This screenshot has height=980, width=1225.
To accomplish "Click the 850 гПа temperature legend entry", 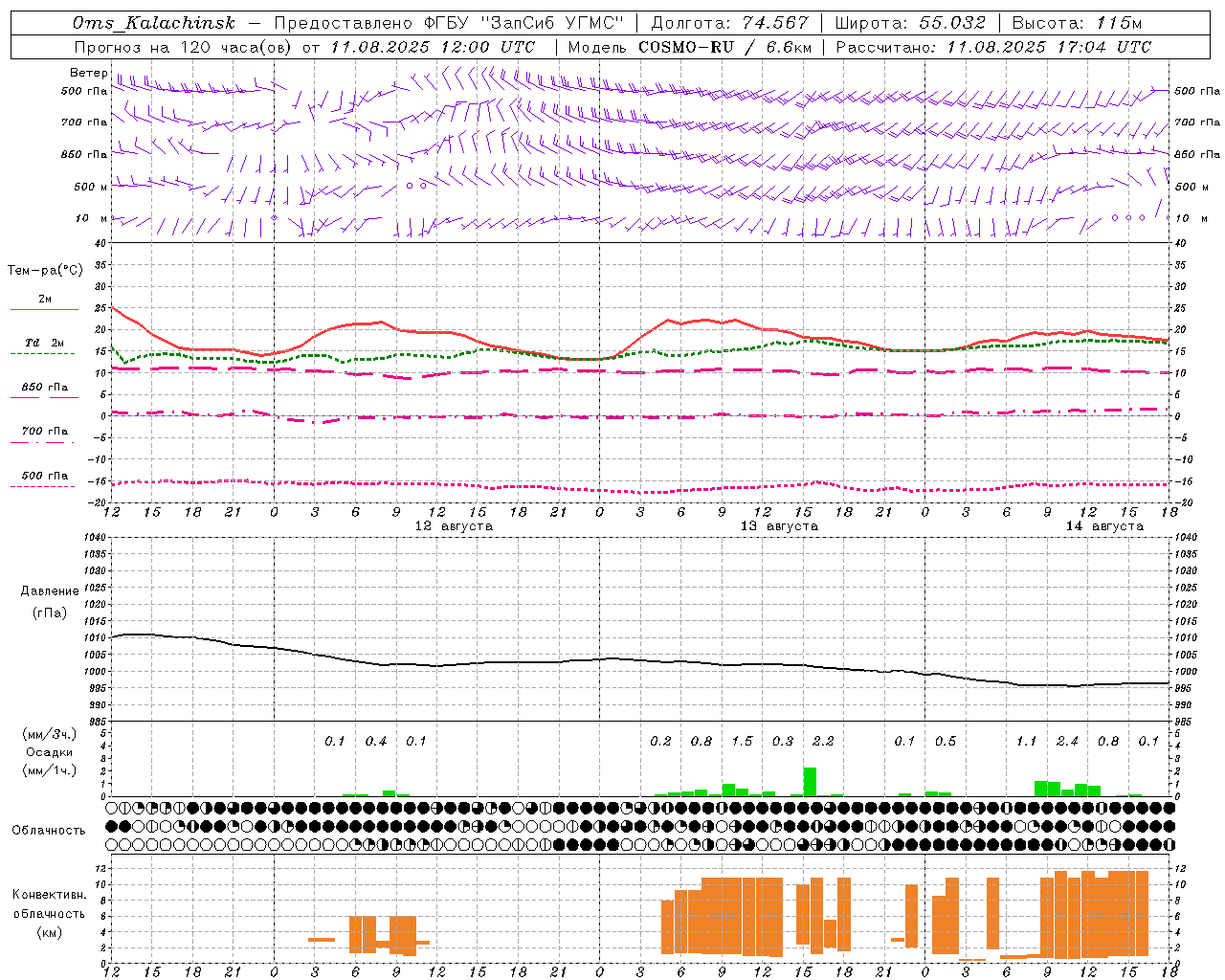I will pos(44,388).
